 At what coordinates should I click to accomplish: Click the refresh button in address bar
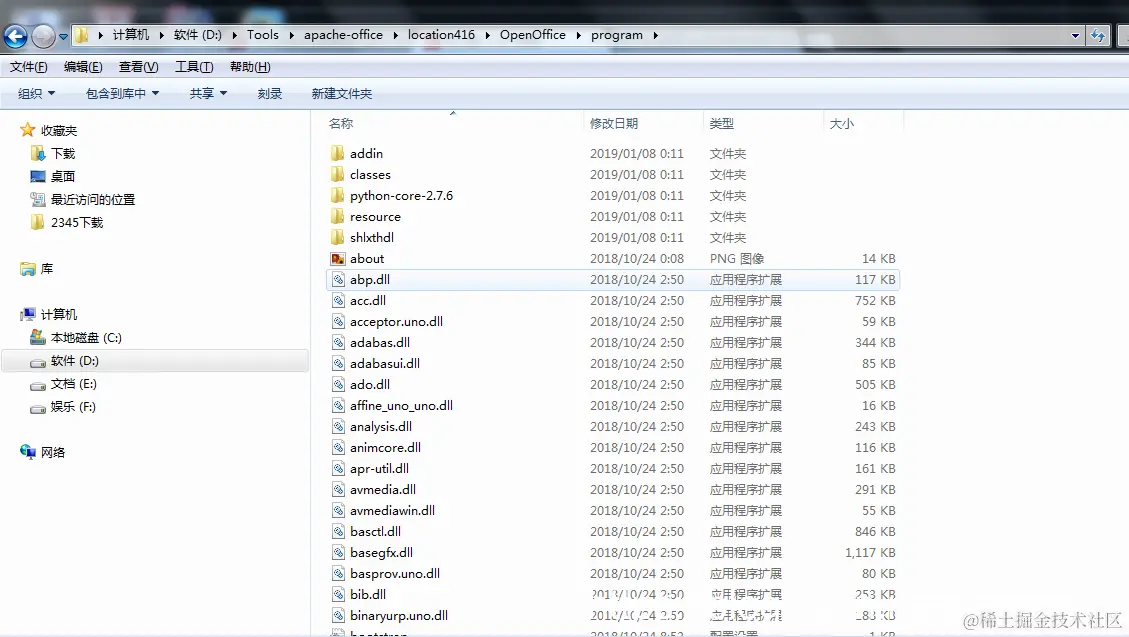[x=1097, y=35]
